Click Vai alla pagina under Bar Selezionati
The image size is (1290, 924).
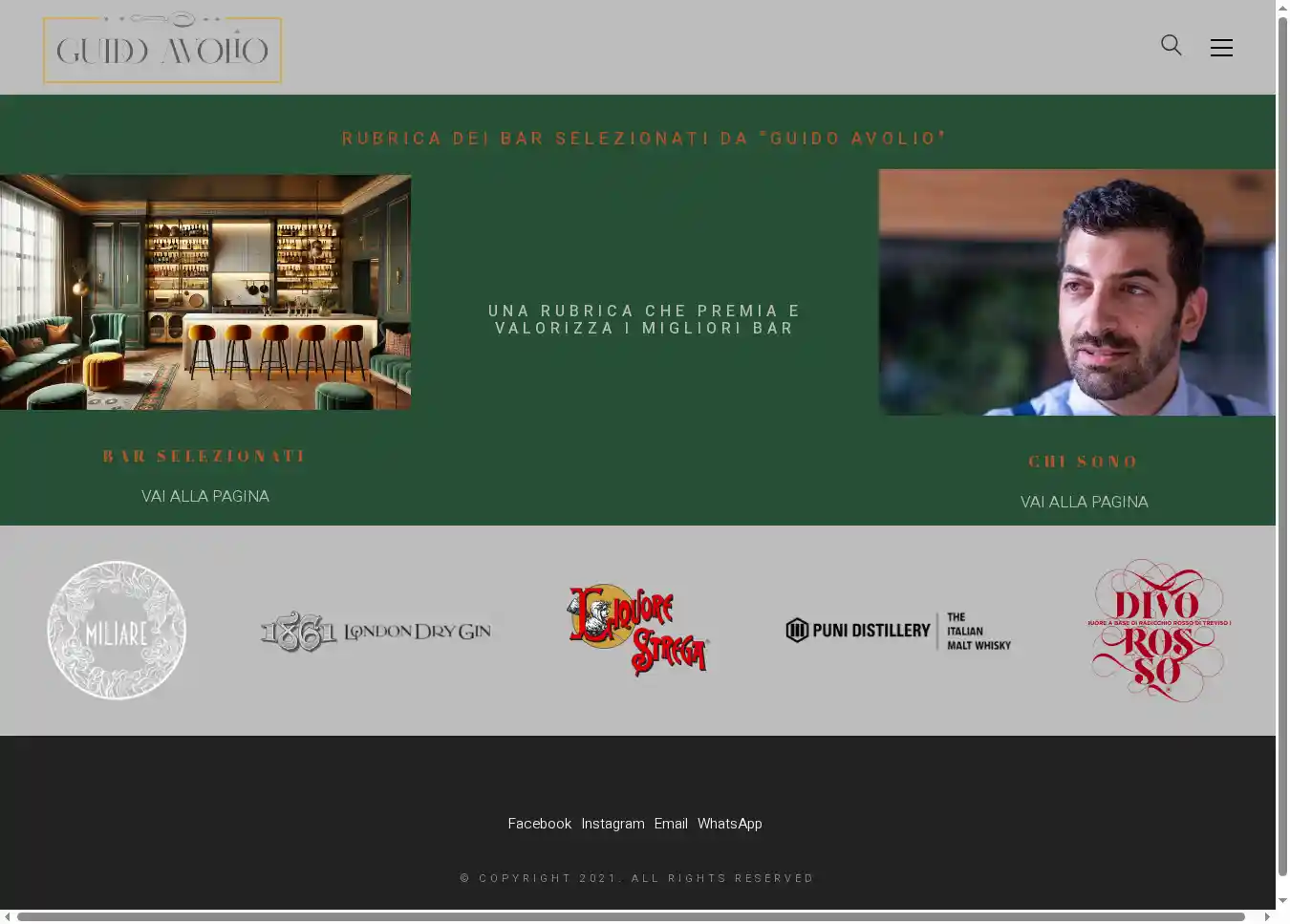click(205, 496)
